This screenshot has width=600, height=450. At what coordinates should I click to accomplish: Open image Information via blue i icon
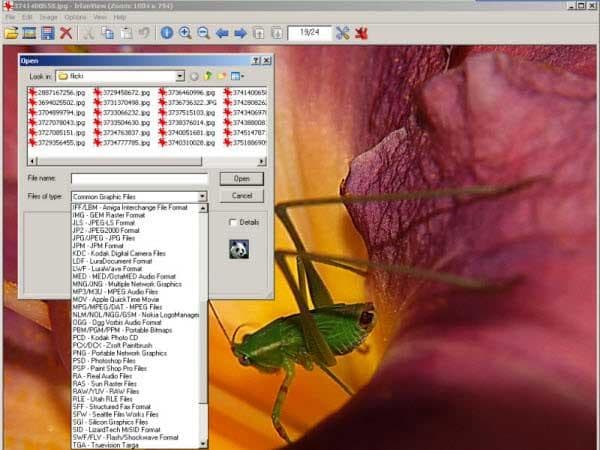(x=167, y=33)
